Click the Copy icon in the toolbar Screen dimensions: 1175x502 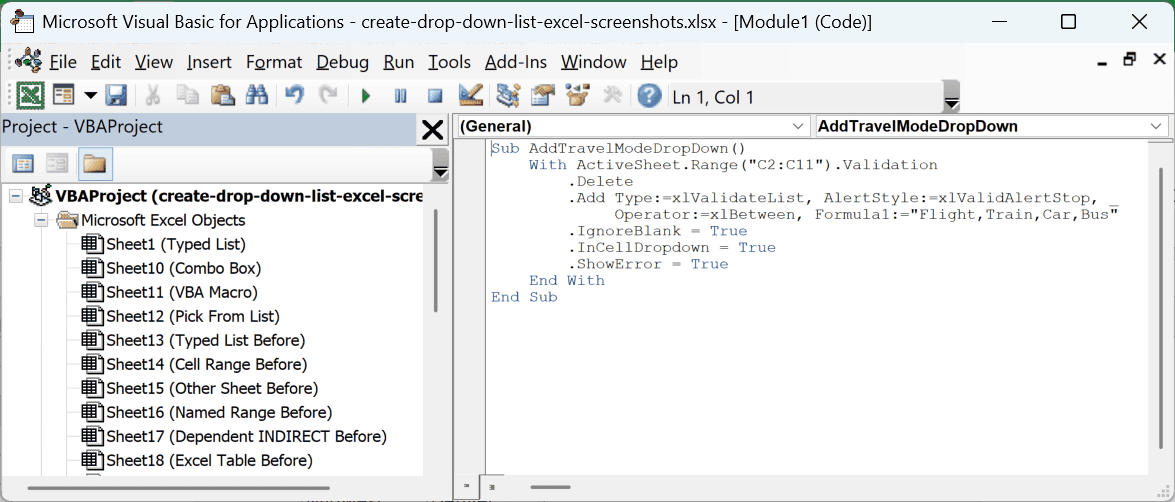tap(187, 96)
